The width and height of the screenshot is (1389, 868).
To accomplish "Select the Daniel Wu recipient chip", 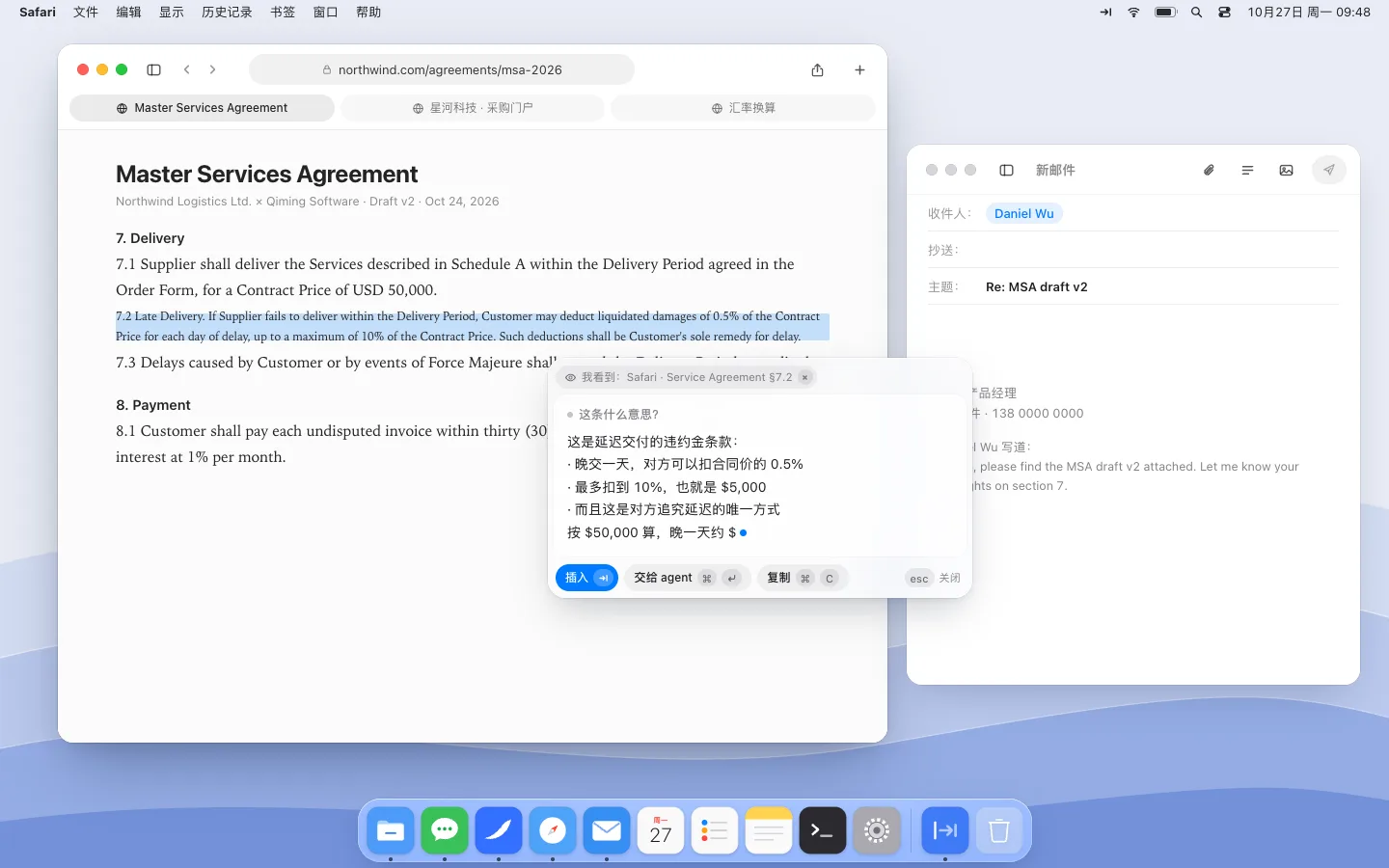I will (x=1024, y=213).
